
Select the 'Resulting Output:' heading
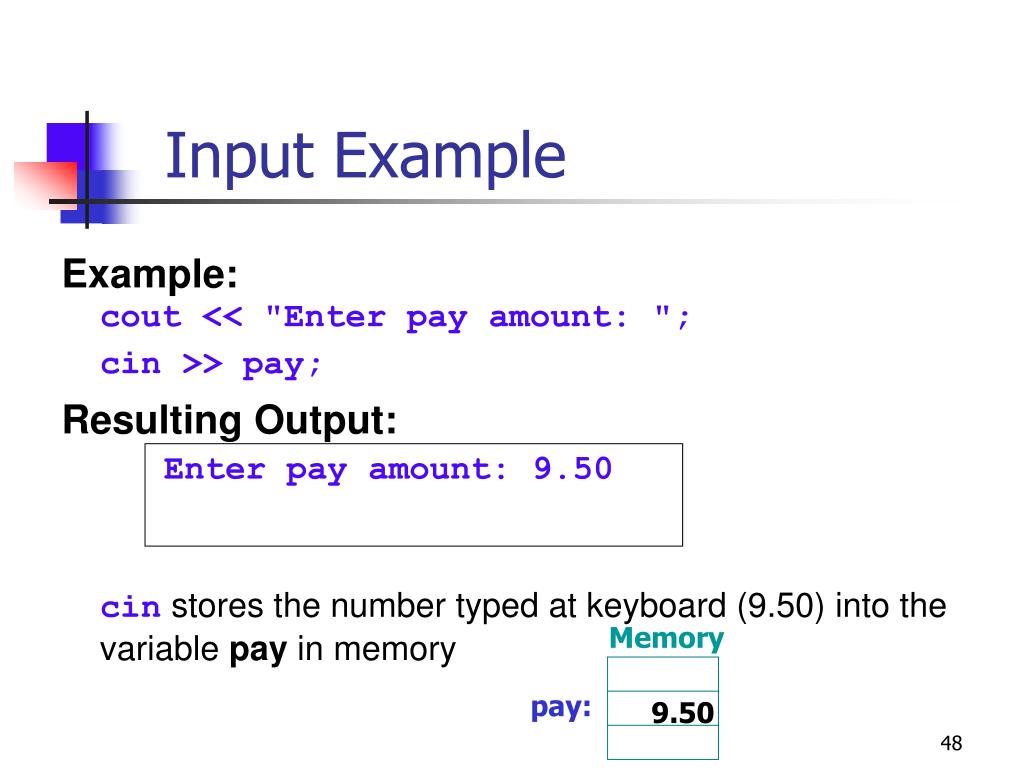click(x=229, y=420)
